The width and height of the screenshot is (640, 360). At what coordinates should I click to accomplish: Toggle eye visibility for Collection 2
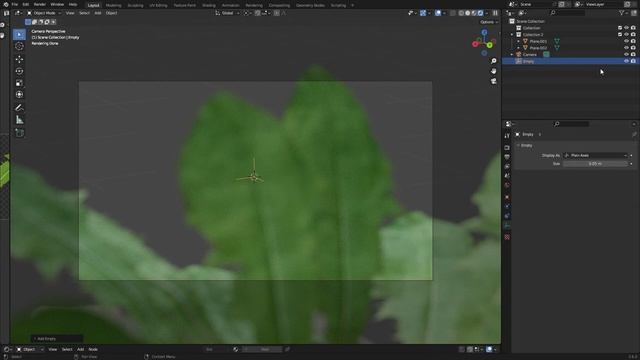coord(626,35)
